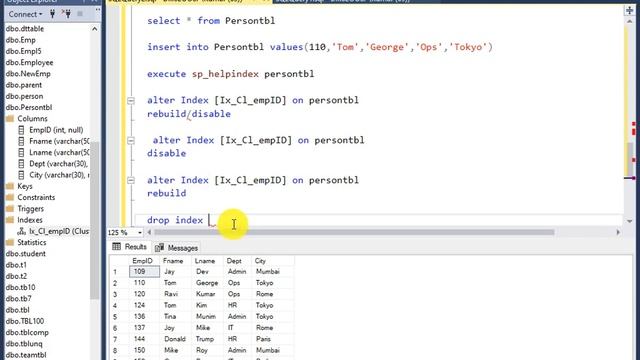This screenshot has width=640, height=360.
Task: Click the Object Explorer scroll up arrow
Action: click(x=95, y=29)
